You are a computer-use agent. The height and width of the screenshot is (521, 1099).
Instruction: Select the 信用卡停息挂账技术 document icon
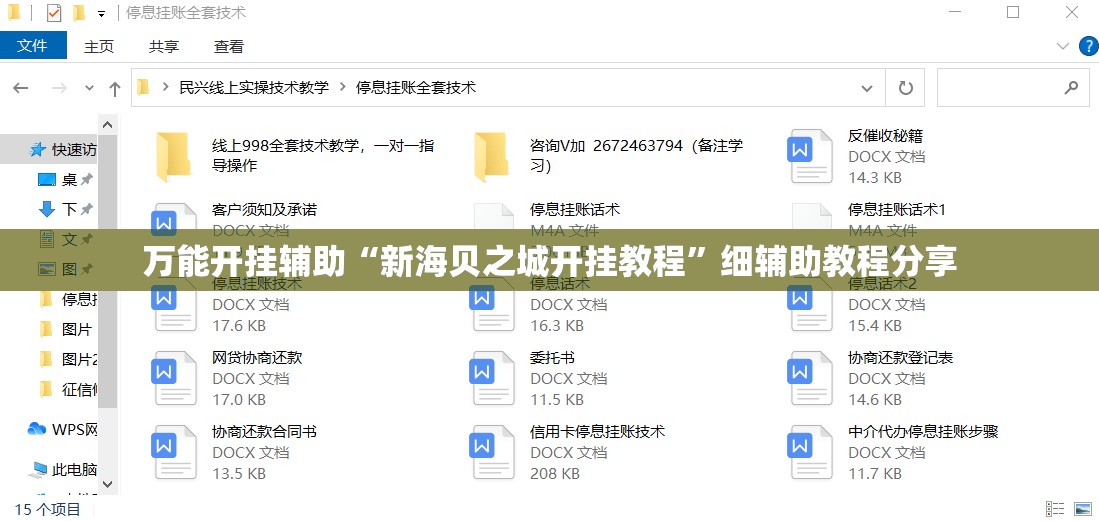click(x=491, y=452)
